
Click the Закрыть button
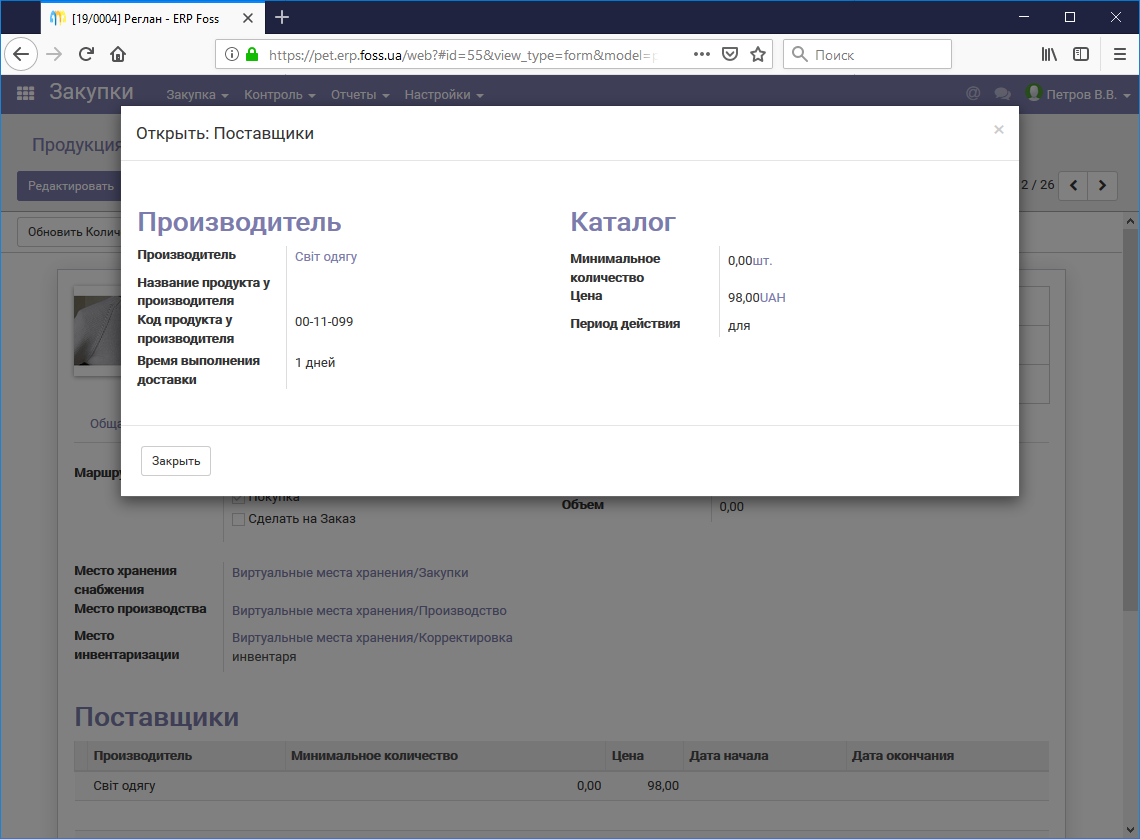point(176,461)
